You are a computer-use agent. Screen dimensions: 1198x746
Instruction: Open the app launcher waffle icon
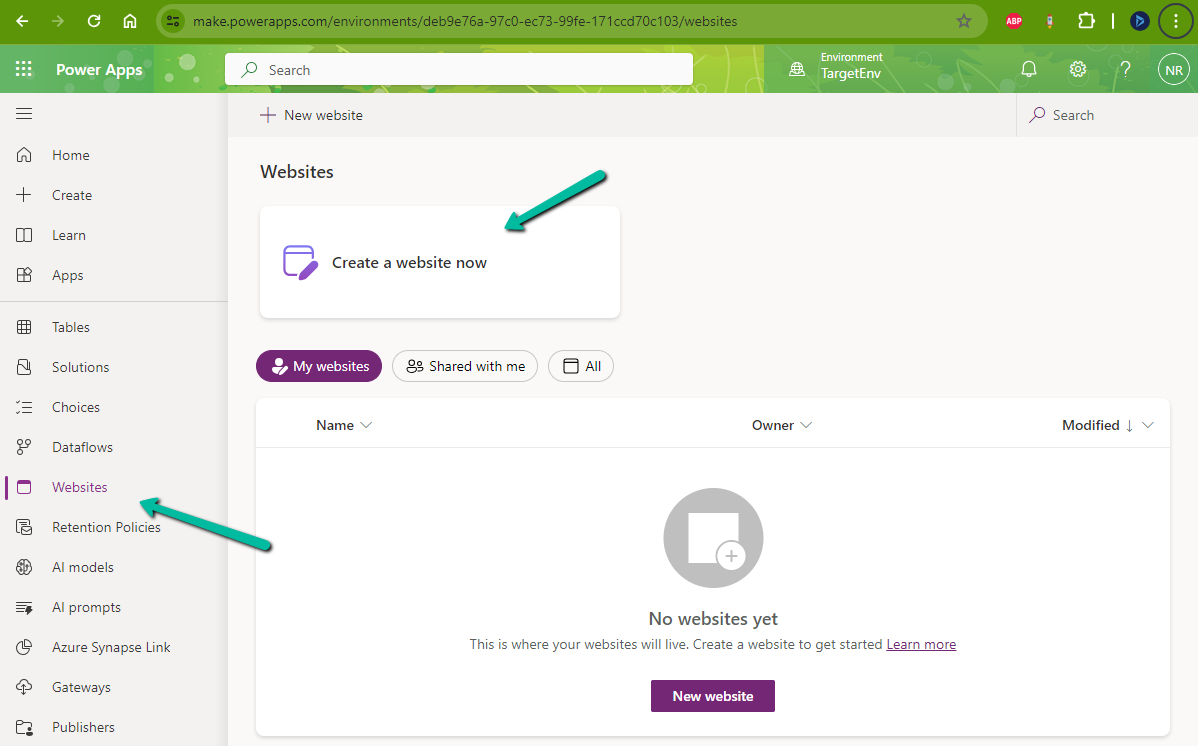click(x=24, y=69)
